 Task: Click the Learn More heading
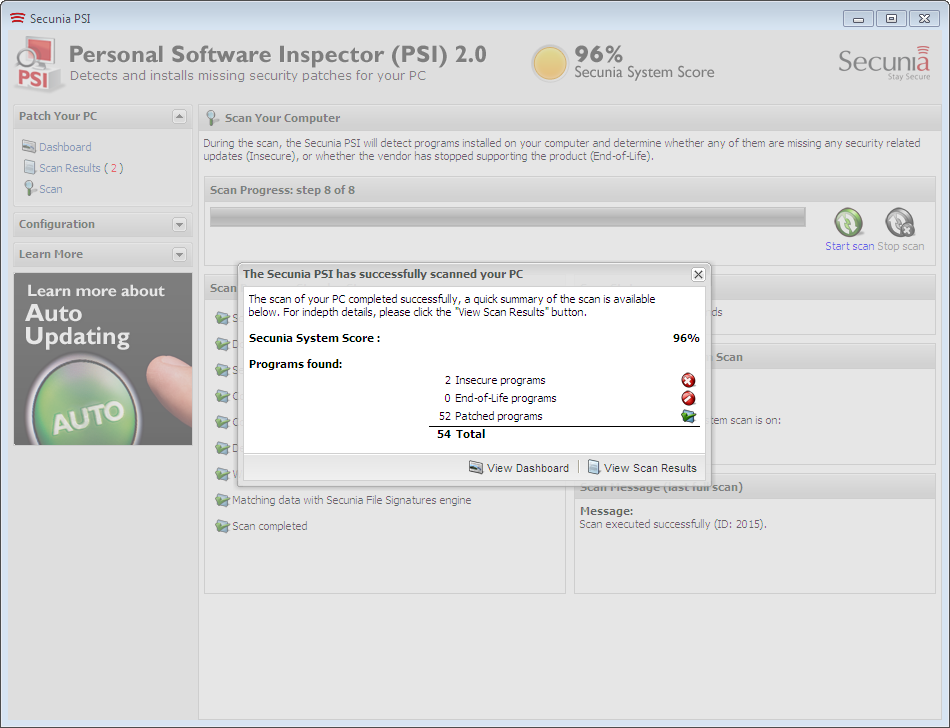tap(51, 254)
